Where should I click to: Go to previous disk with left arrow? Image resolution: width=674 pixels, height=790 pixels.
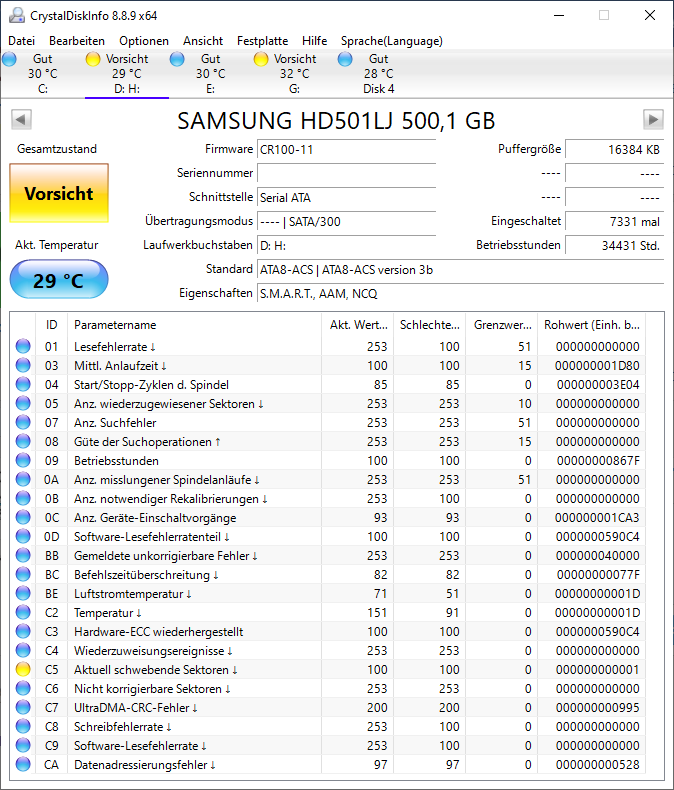21,120
